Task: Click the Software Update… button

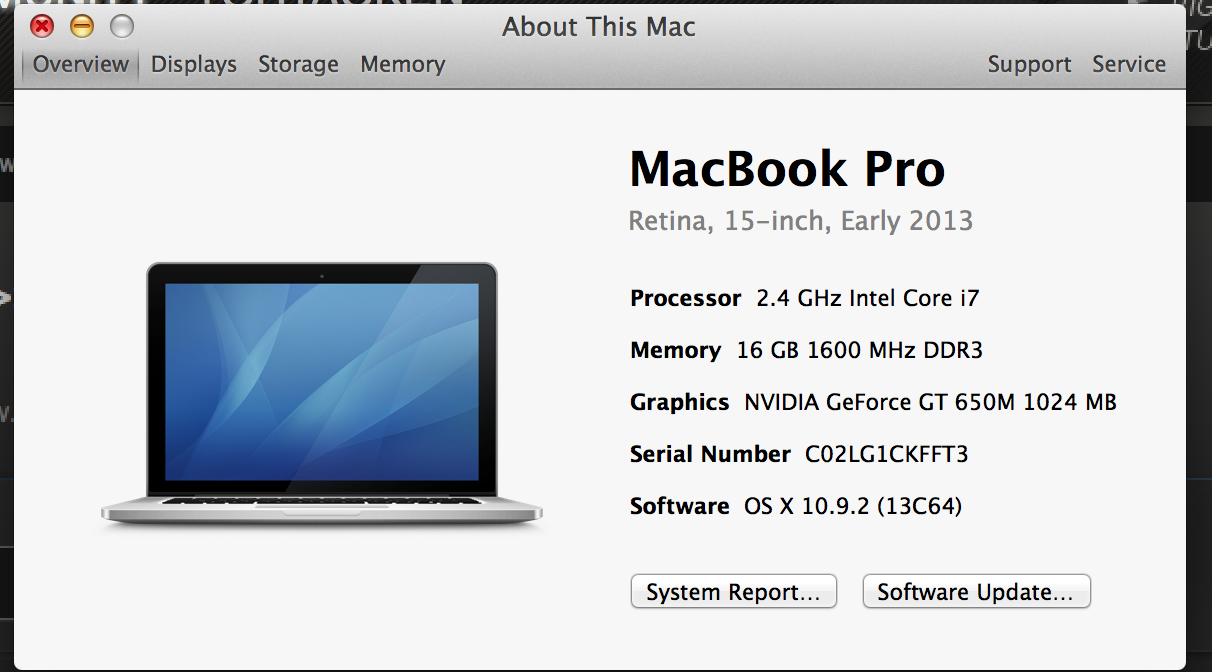Action: [x=976, y=592]
